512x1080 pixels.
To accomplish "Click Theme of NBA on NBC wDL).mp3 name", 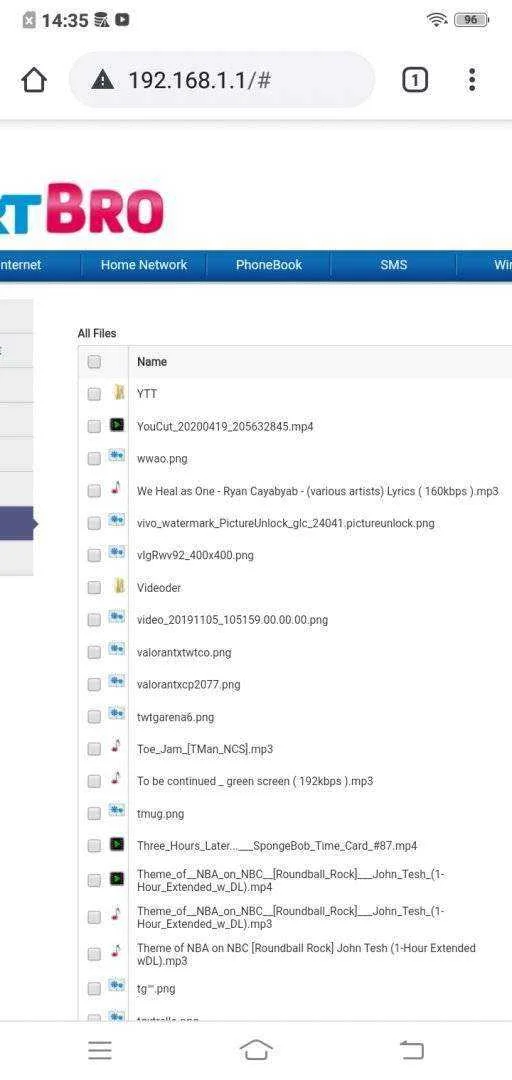I will click(x=306, y=954).
